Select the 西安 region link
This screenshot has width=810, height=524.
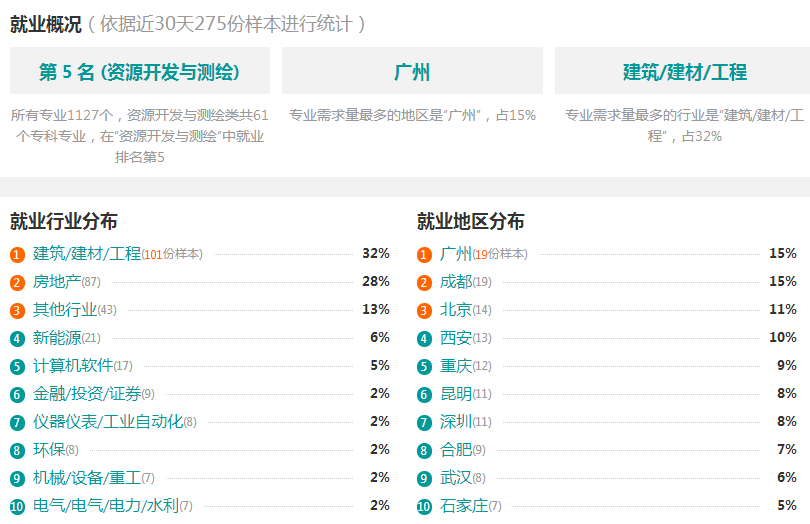pos(456,337)
